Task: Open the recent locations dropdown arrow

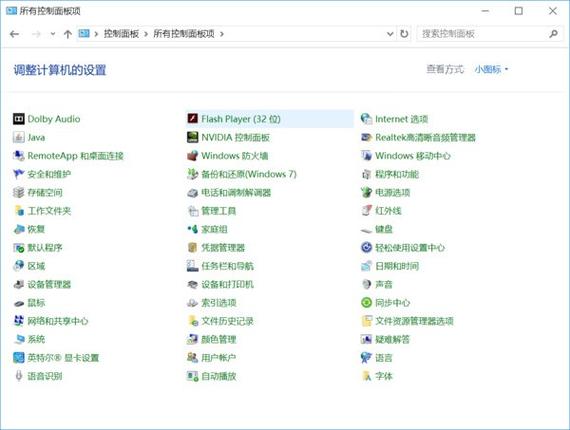Action: [53, 34]
